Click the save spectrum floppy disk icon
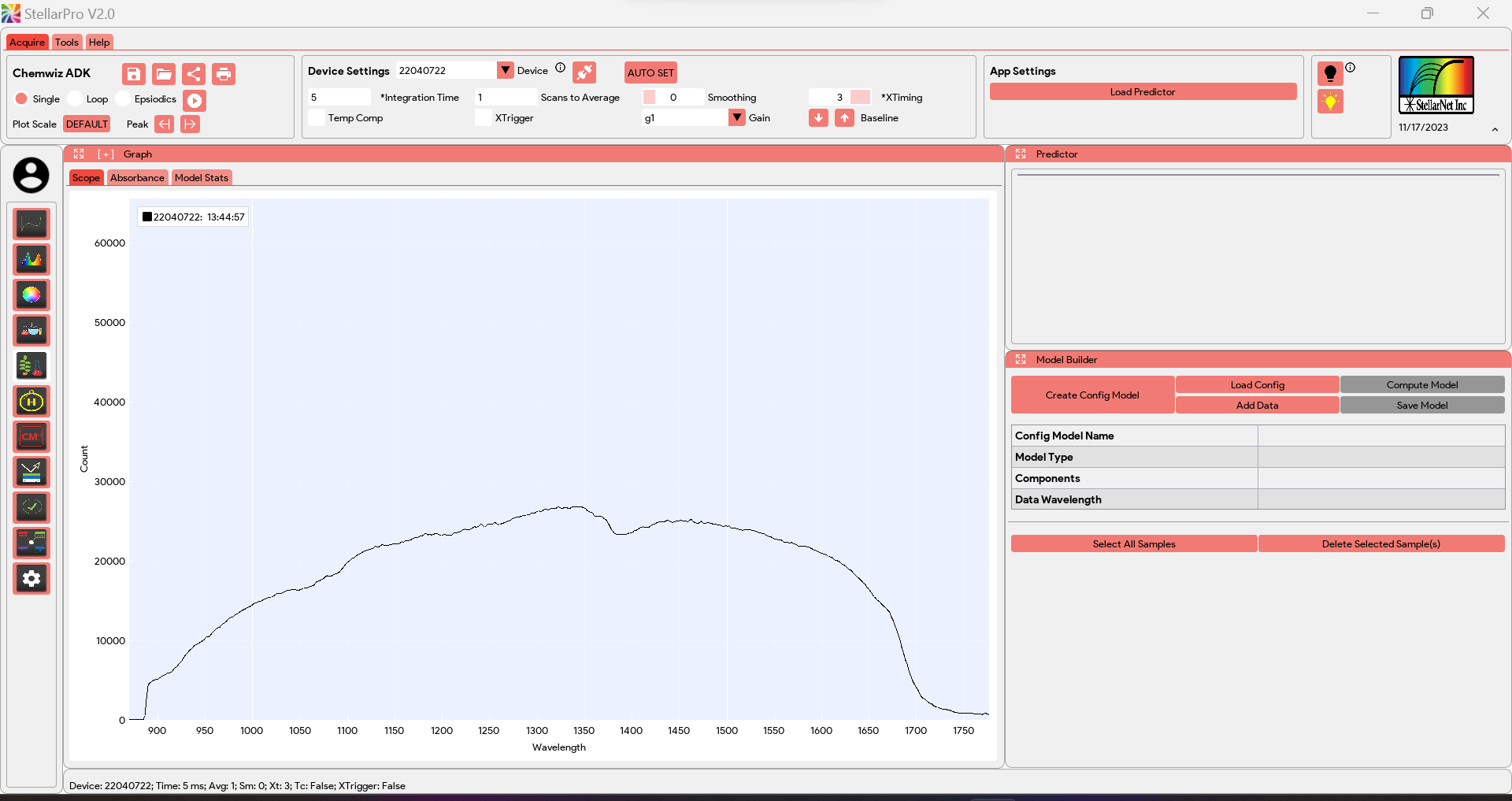1512x801 pixels. pyautogui.click(x=134, y=74)
